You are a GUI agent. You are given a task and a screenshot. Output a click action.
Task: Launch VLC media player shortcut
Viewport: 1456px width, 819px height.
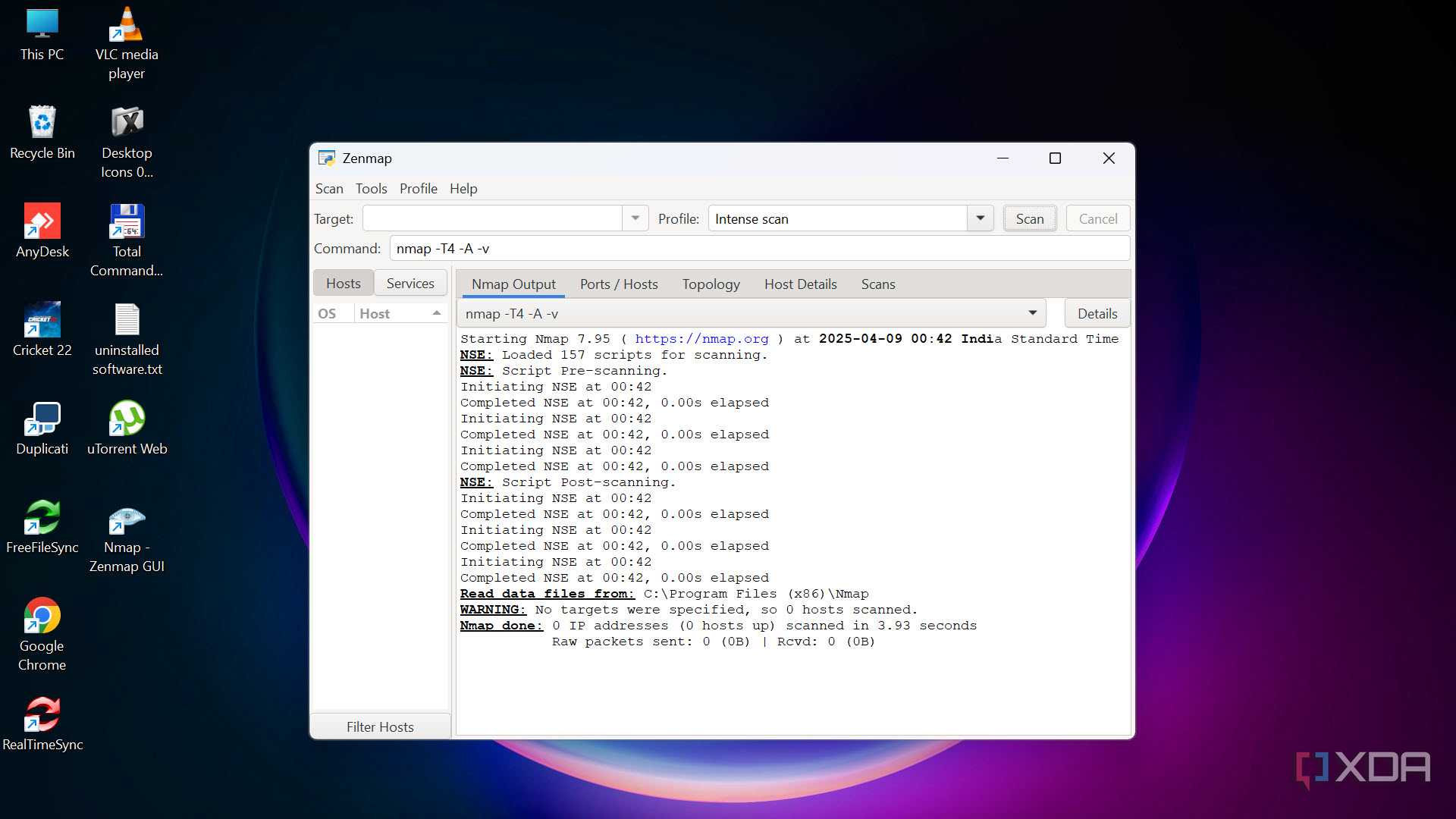(127, 44)
